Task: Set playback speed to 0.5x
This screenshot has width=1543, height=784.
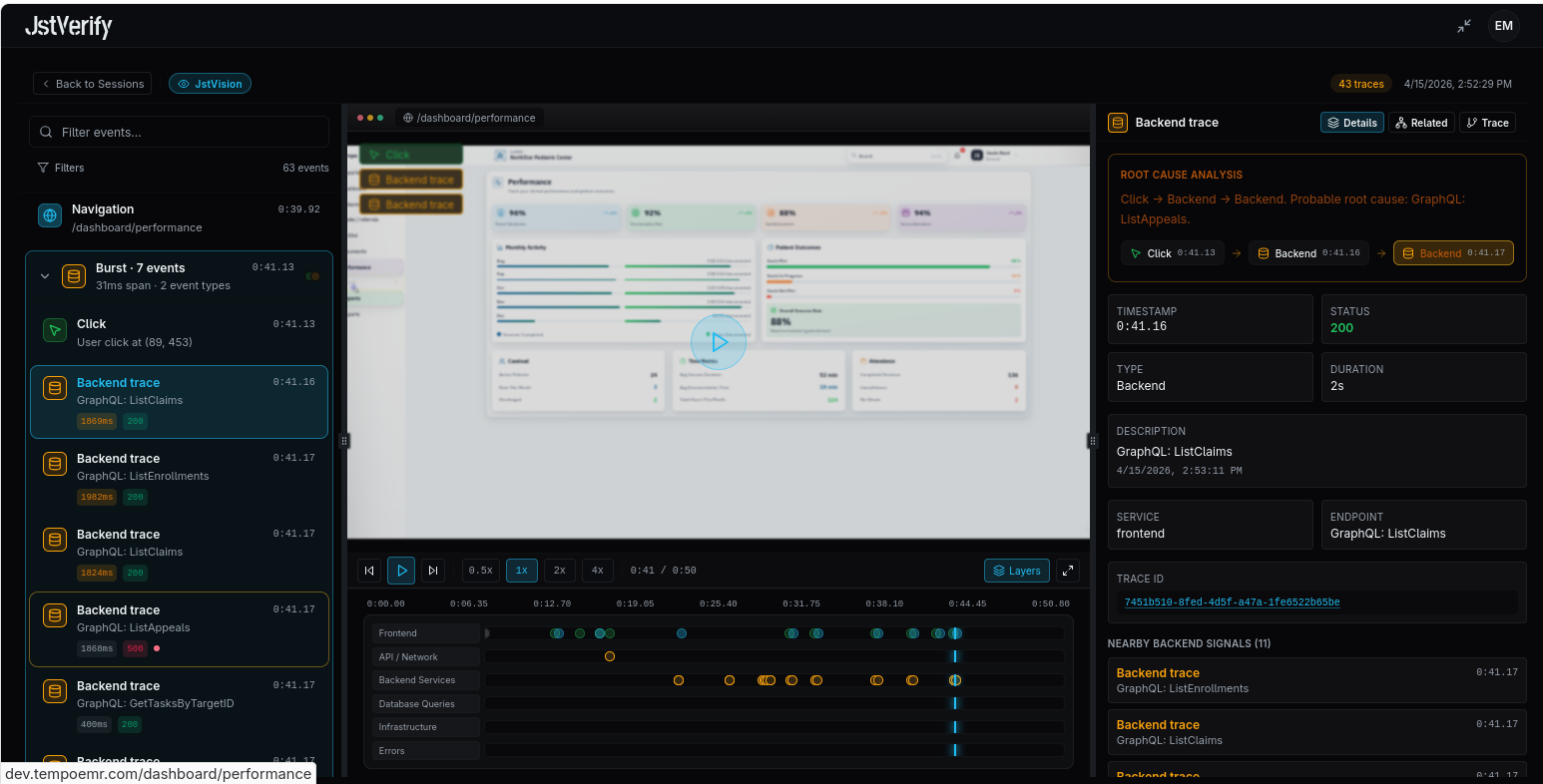Action: (x=481, y=571)
